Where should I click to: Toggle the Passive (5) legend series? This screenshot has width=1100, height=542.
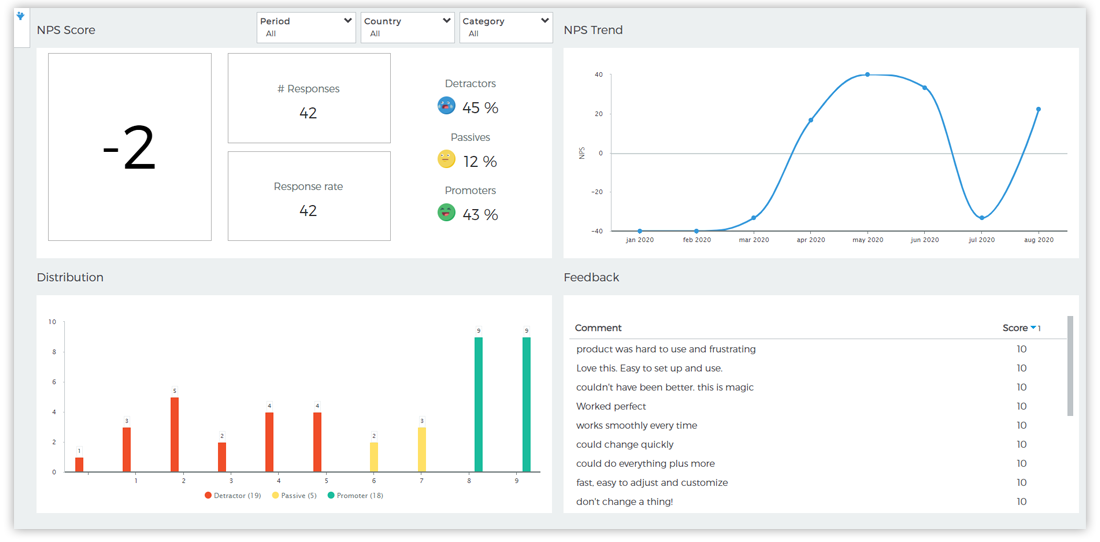pyautogui.click(x=297, y=495)
